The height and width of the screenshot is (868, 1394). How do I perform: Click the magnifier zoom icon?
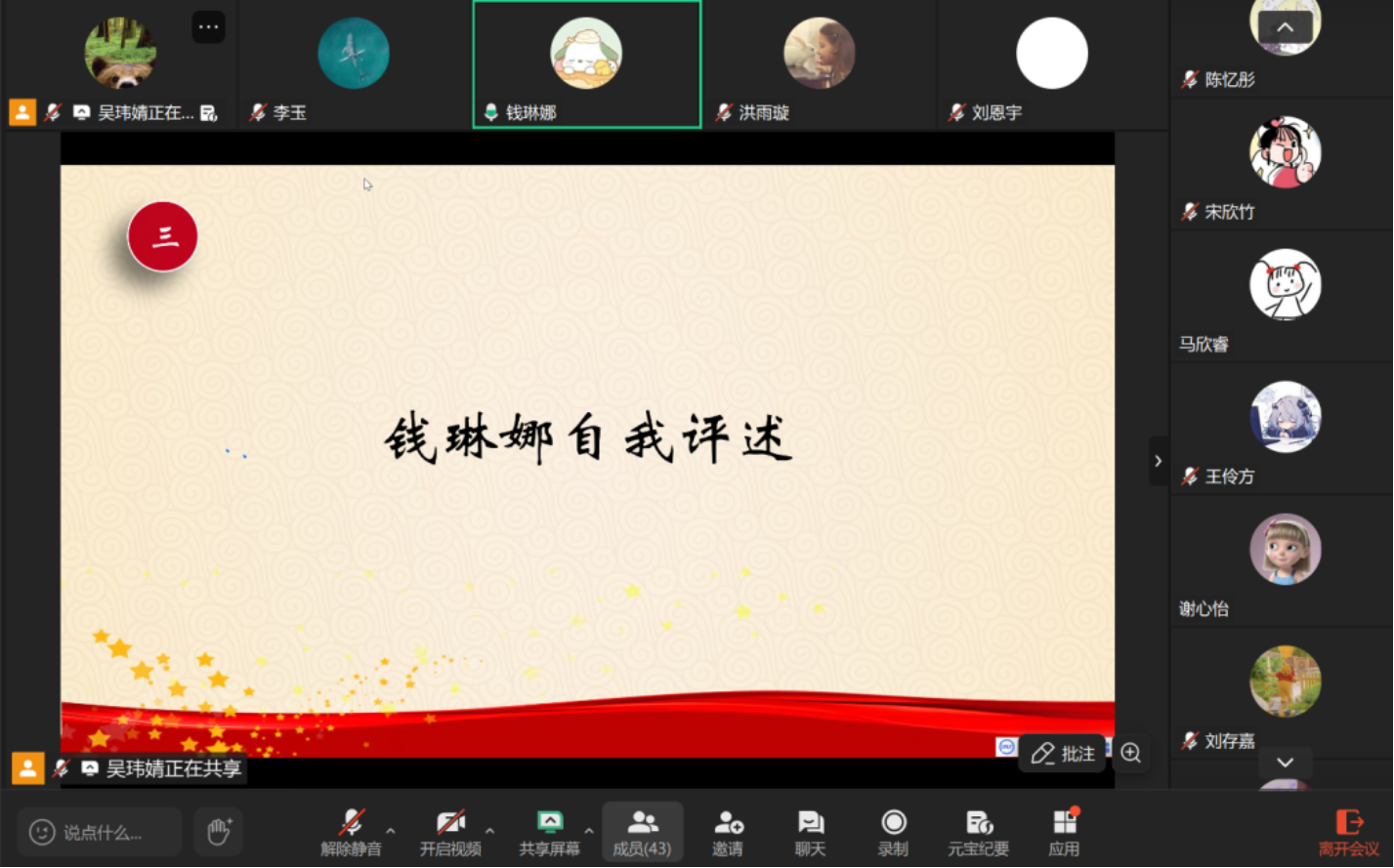click(x=1130, y=753)
